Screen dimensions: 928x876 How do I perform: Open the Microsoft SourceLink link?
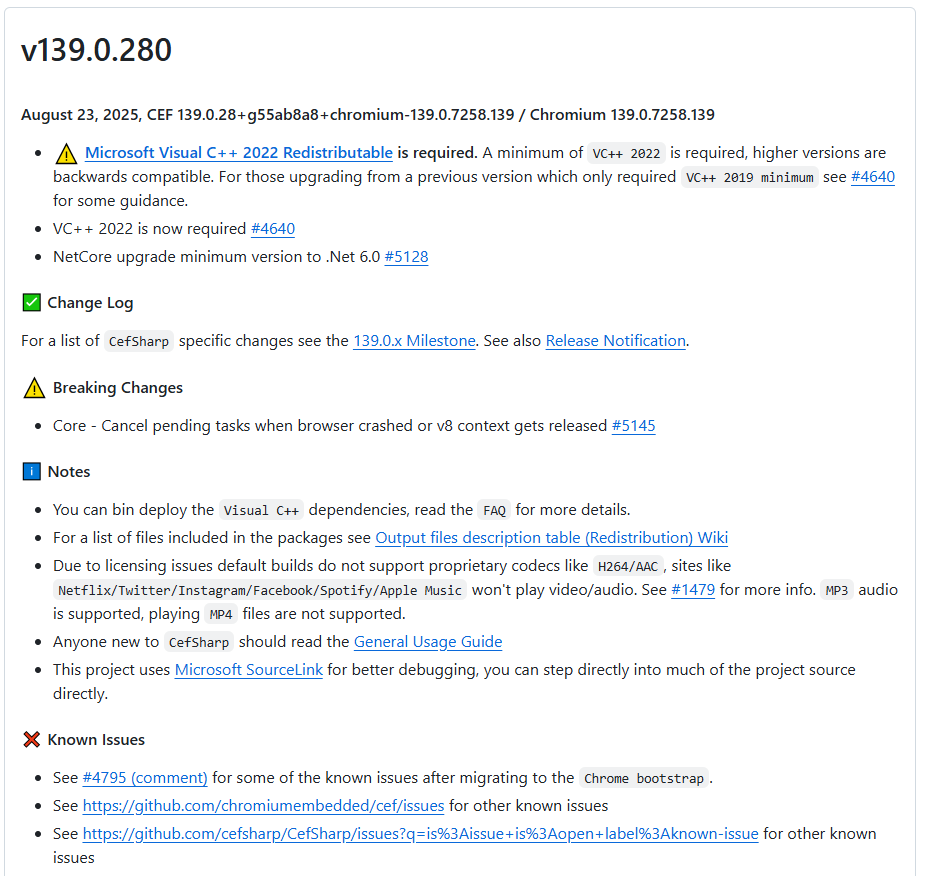point(249,669)
